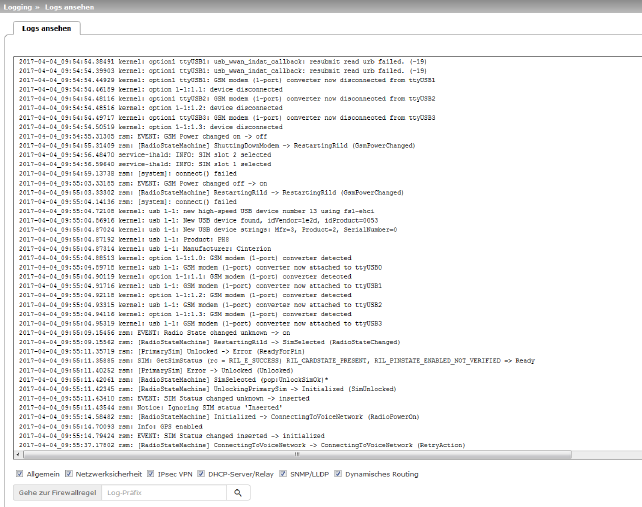The image size is (642, 507).
Task: Click log line 'Product: PH8'
Action: tap(124, 239)
